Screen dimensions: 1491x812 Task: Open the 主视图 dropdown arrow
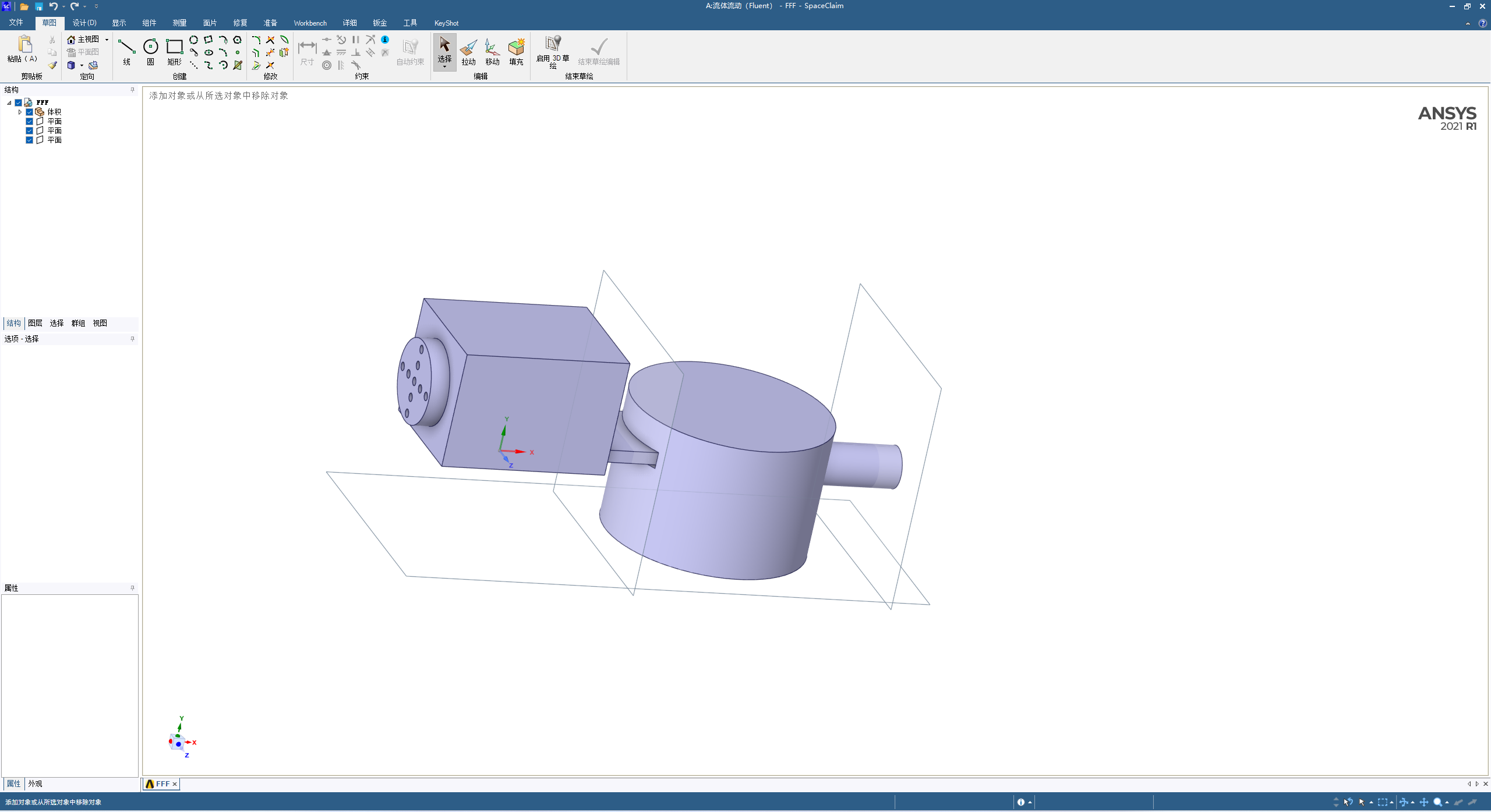[107, 40]
